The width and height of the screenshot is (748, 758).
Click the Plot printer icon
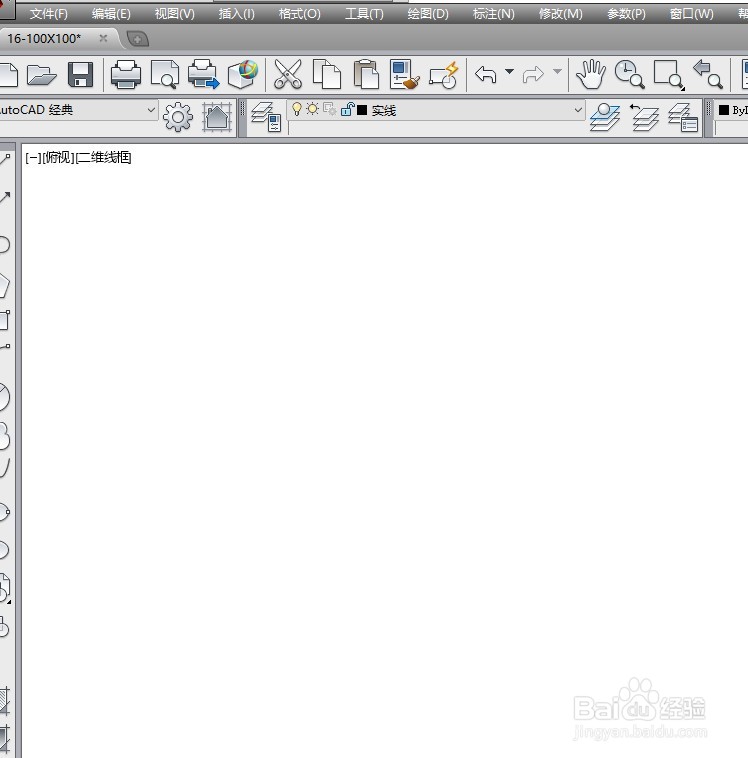[126, 74]
